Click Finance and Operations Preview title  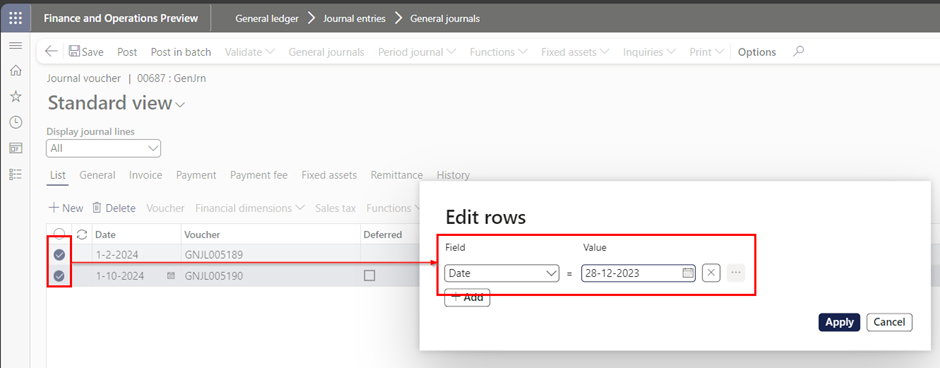120,18
